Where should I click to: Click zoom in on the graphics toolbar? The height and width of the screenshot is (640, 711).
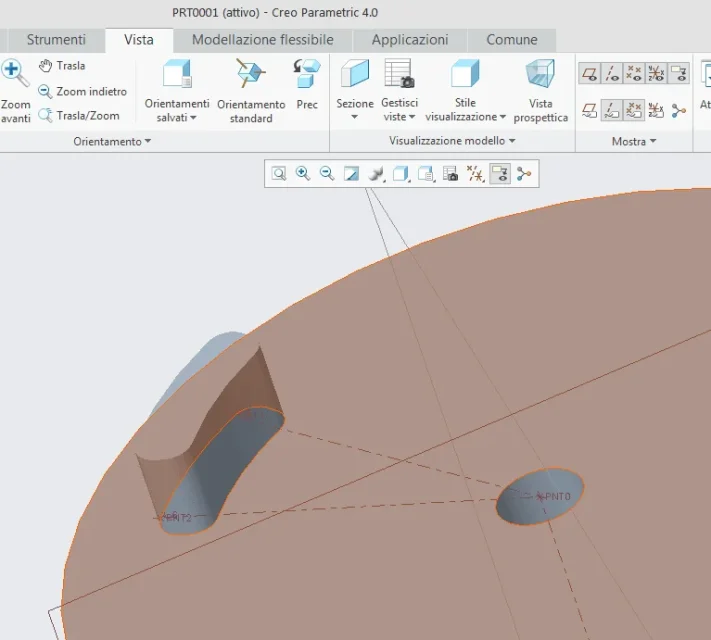coord(303,174)
